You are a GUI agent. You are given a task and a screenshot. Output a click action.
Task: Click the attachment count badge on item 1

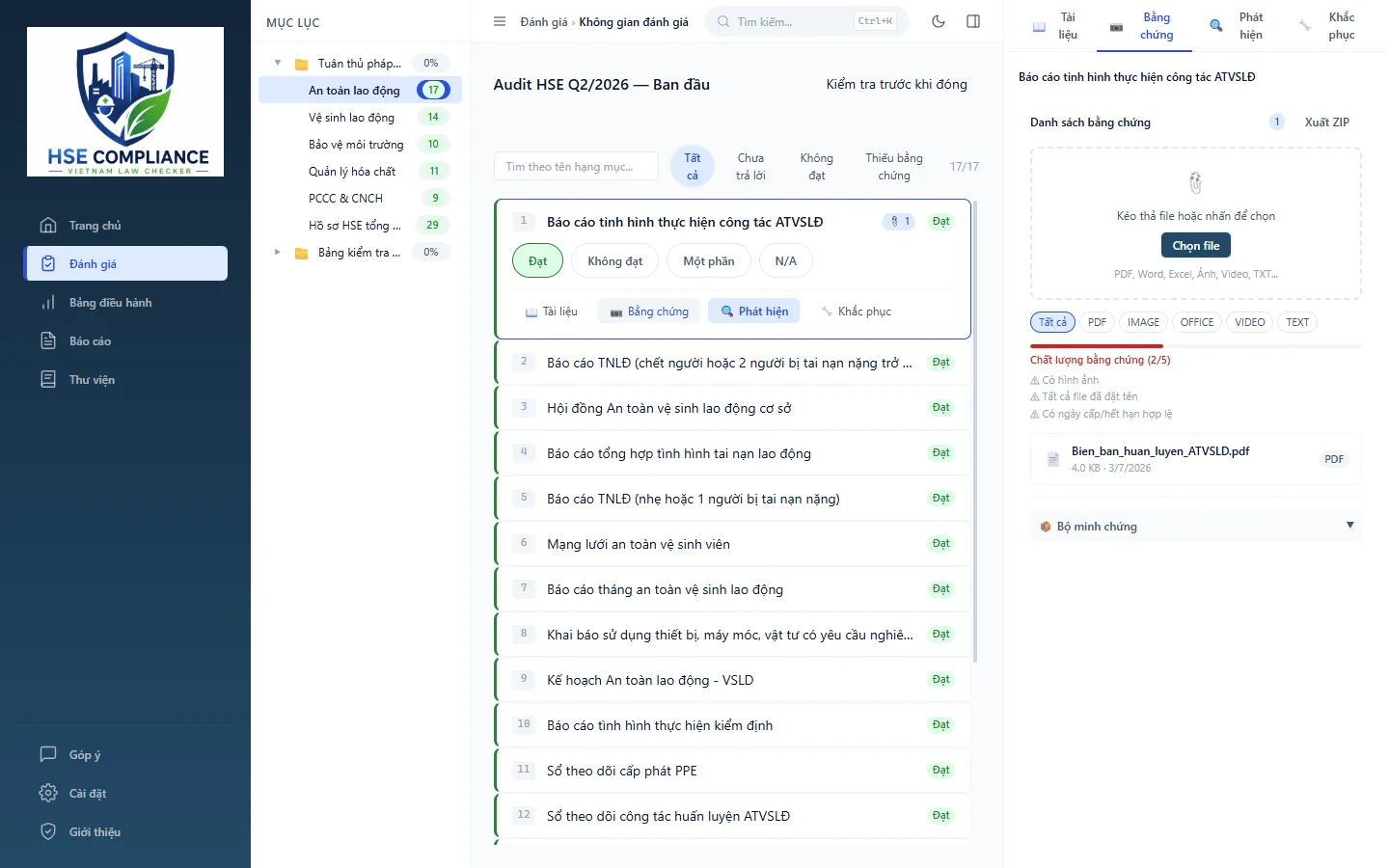click(900, 222)
